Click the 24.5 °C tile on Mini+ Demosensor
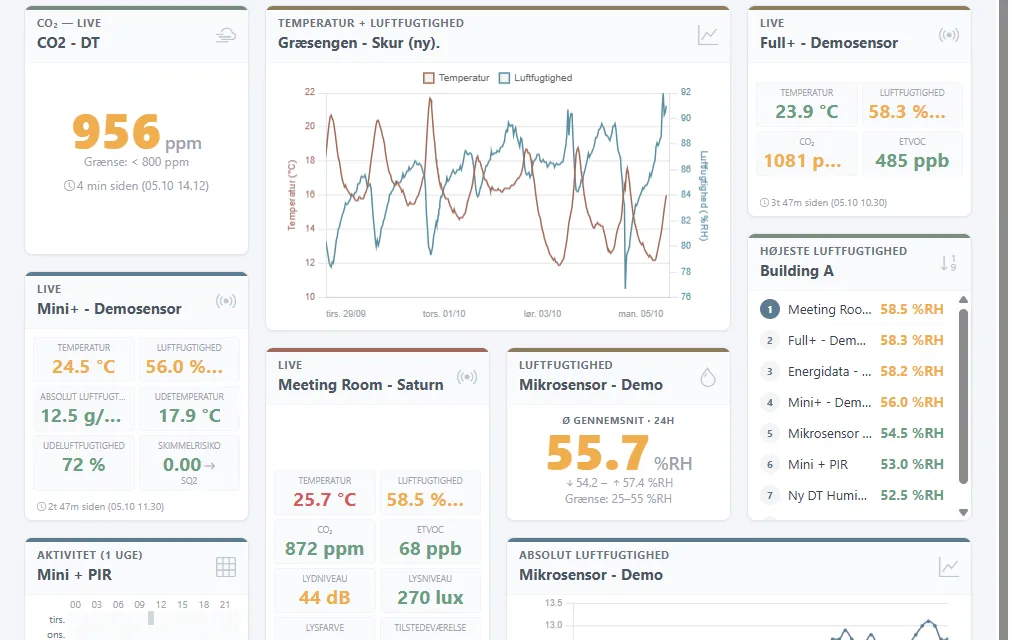The width and height of the screenshot is (1011, 640). (x=84, y=359)
